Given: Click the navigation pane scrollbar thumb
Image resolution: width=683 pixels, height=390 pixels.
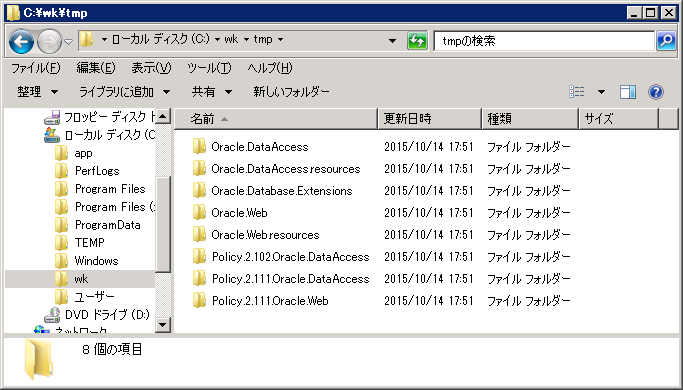Looking at the screenshot, I should (162, 224).
